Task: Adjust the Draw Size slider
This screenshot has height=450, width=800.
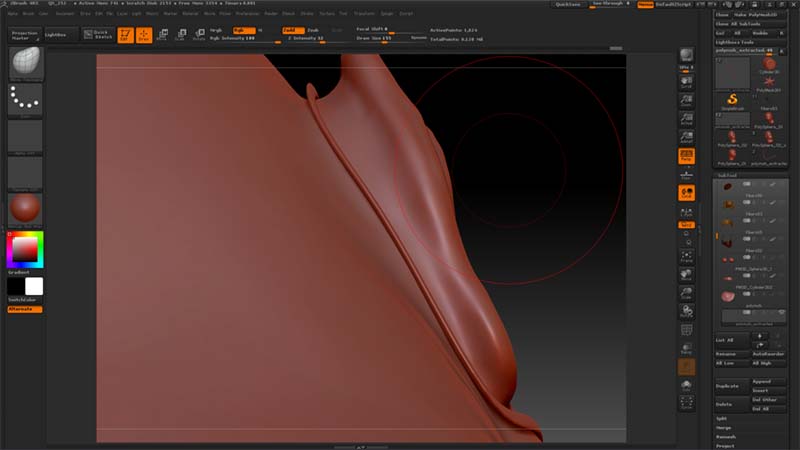Action: (380, 38)
